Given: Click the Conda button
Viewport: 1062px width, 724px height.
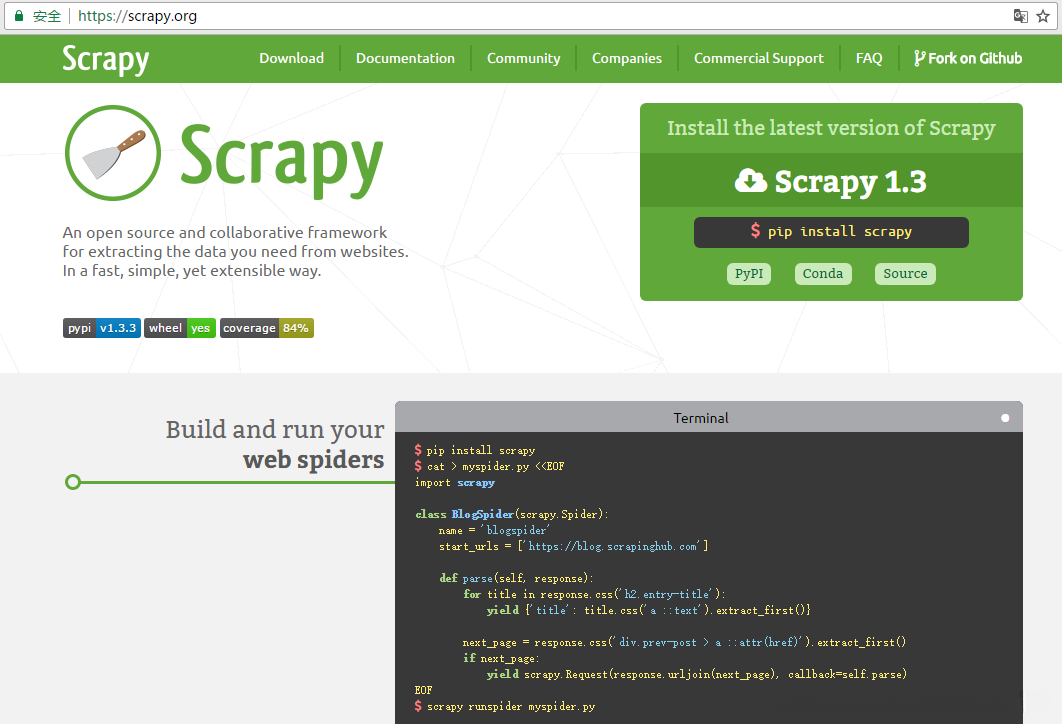Looking at the screenshot, I should pyautogui.click(x=823, y=274).
